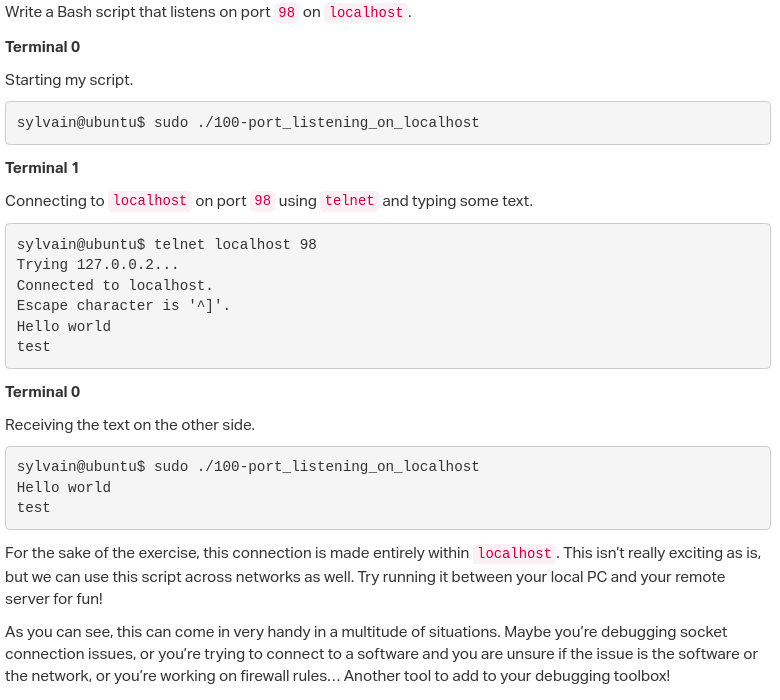Click the sudo command in the first code block
The image size is (780, 700).
316,123
